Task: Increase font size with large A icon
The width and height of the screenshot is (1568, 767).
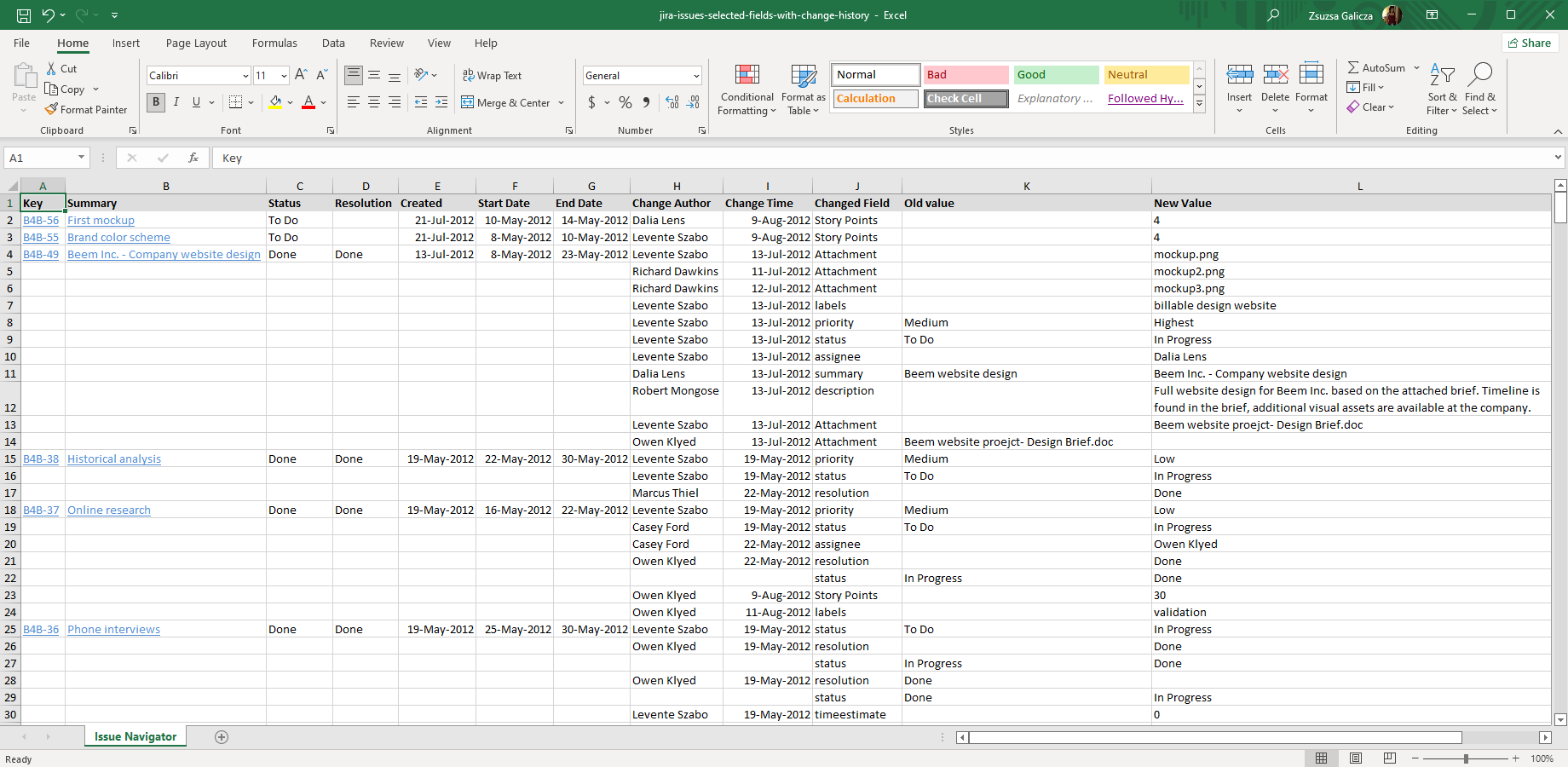Action: [301, 75]
